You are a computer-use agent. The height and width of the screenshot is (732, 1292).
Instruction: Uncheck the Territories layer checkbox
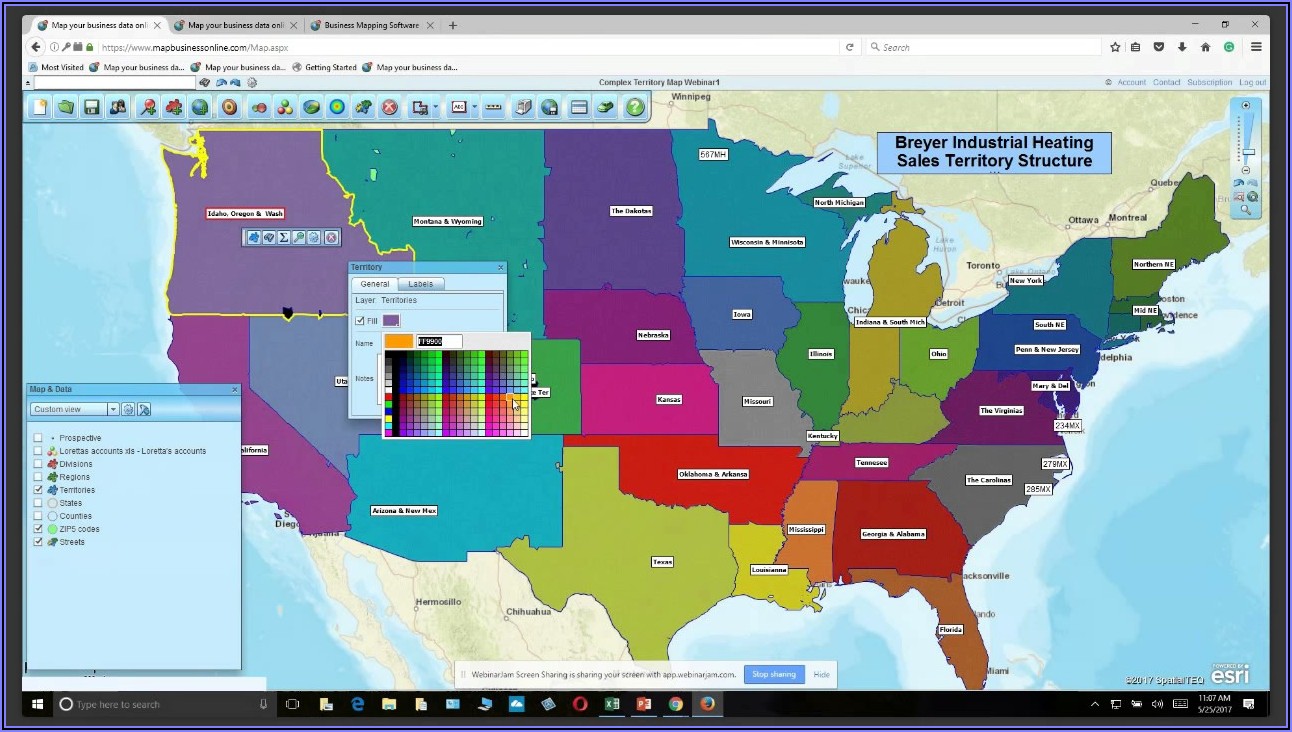coord(39,490)
